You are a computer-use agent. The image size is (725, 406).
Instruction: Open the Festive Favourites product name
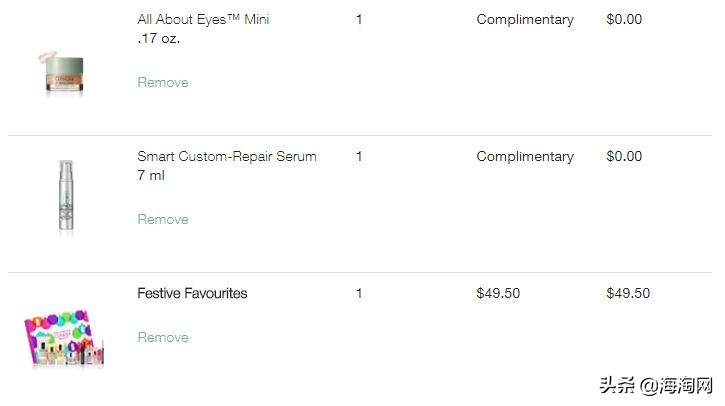192,293
